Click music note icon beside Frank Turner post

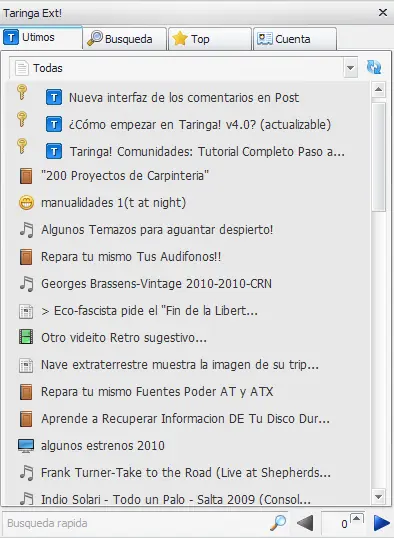pos(26,473)
